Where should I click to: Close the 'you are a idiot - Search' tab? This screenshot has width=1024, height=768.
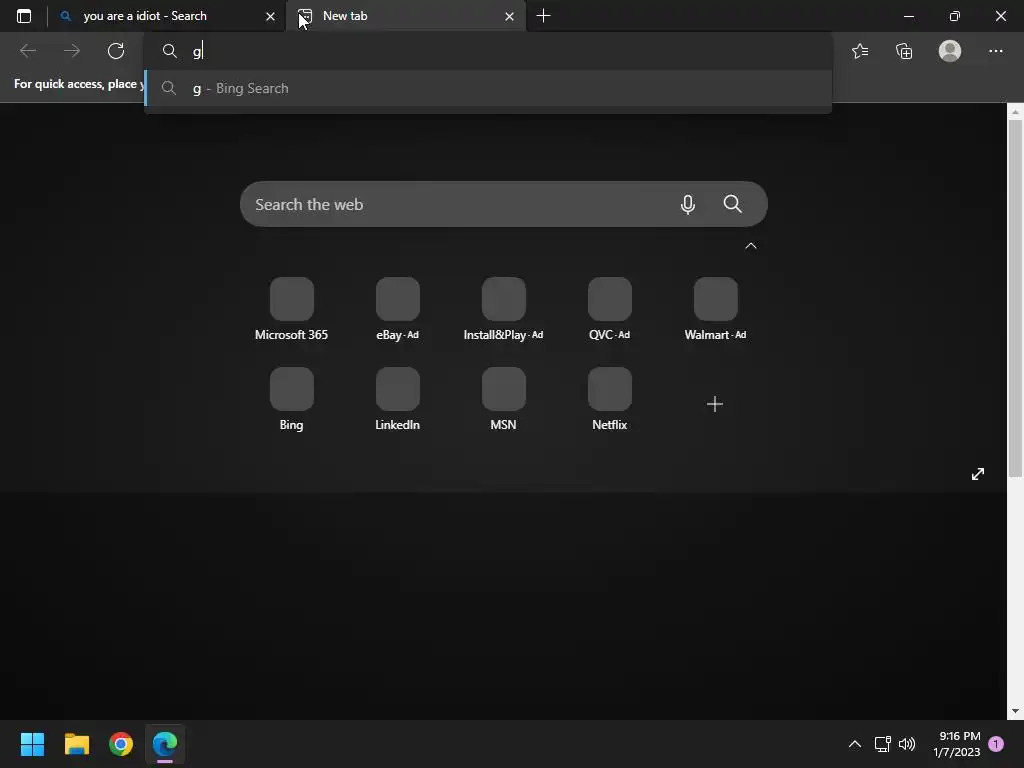[x=270, y=16]
